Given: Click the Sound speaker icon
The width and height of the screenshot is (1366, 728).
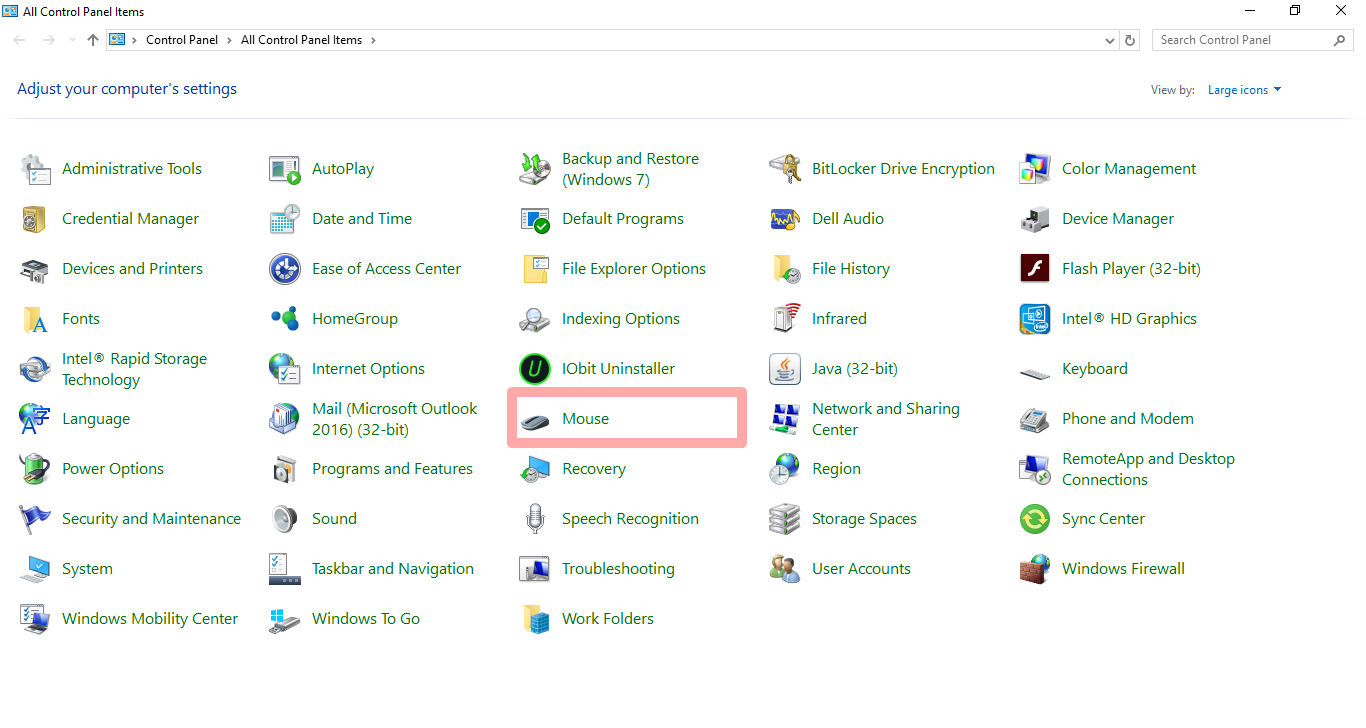Looking at the screenshot, I should pos(285,519).
